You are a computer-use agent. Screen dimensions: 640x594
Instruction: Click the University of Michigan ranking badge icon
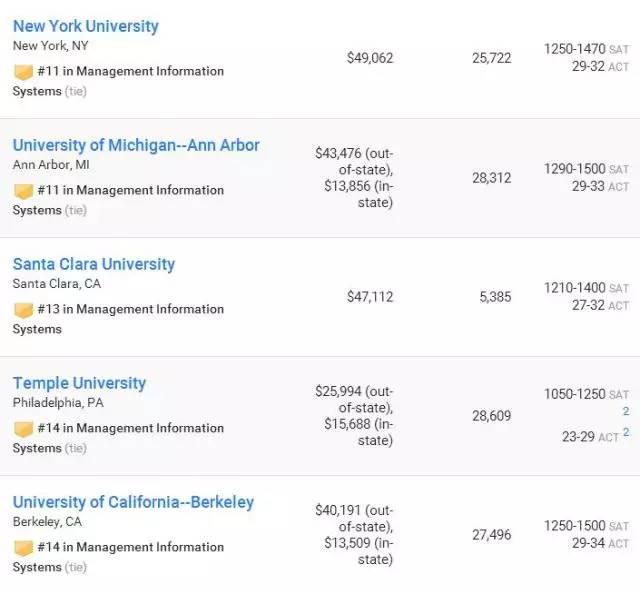tap(23, 191)
